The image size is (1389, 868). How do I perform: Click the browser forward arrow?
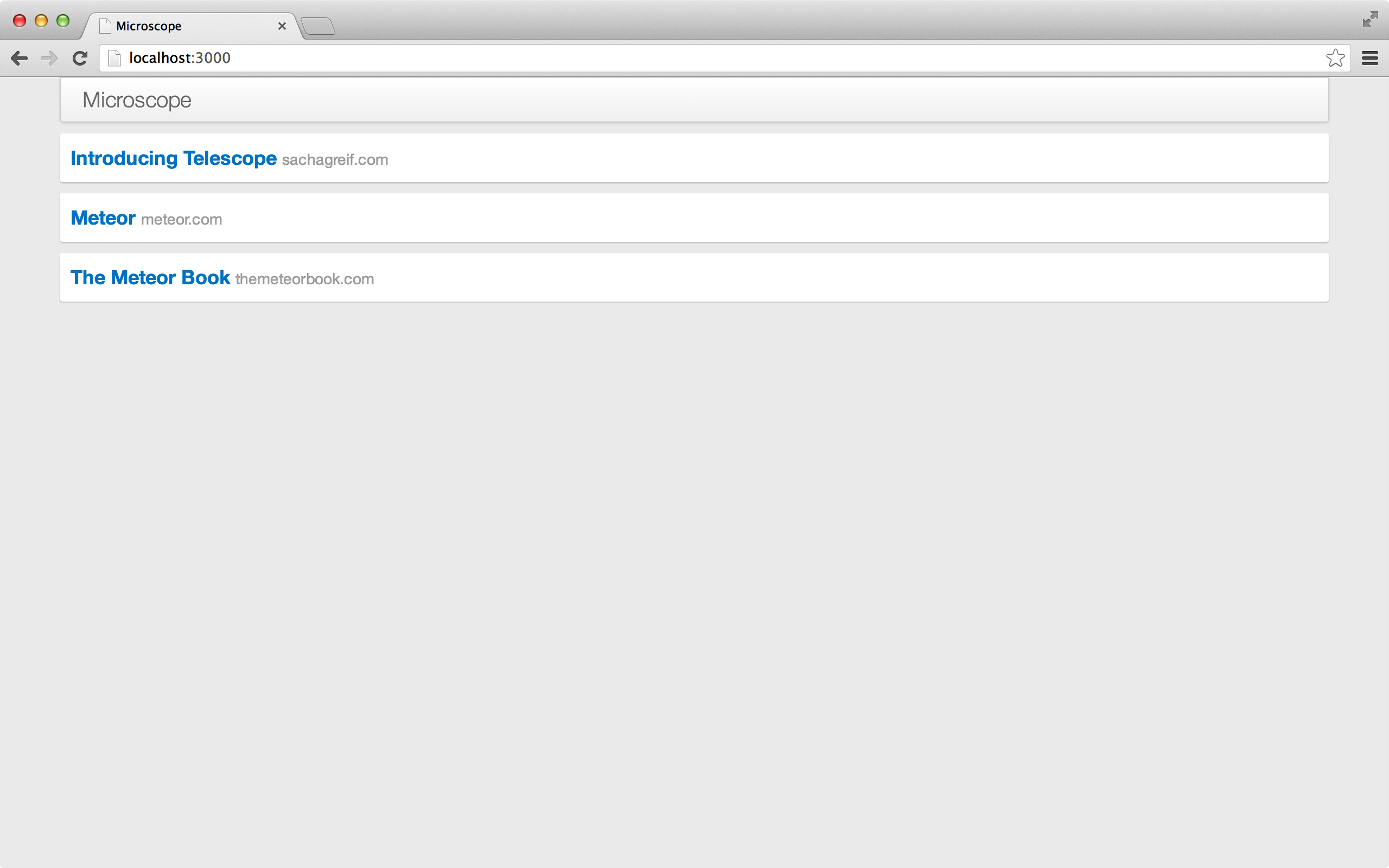point(49,58)
